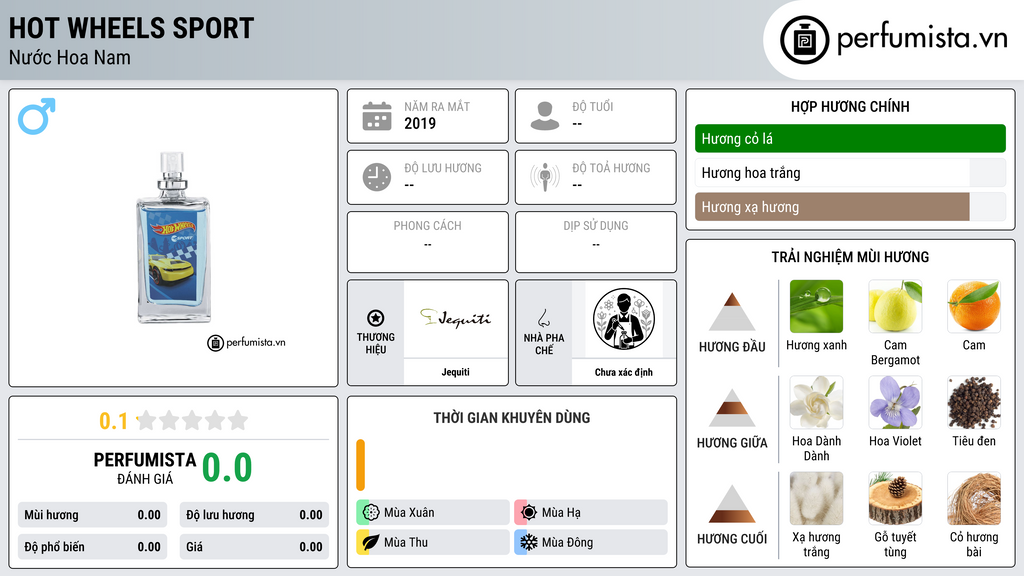The height and width of the screenshot is (576, 1024).
Task: Click the Mùa Đông snowflake icon
Action: click(x=529, y=542)
